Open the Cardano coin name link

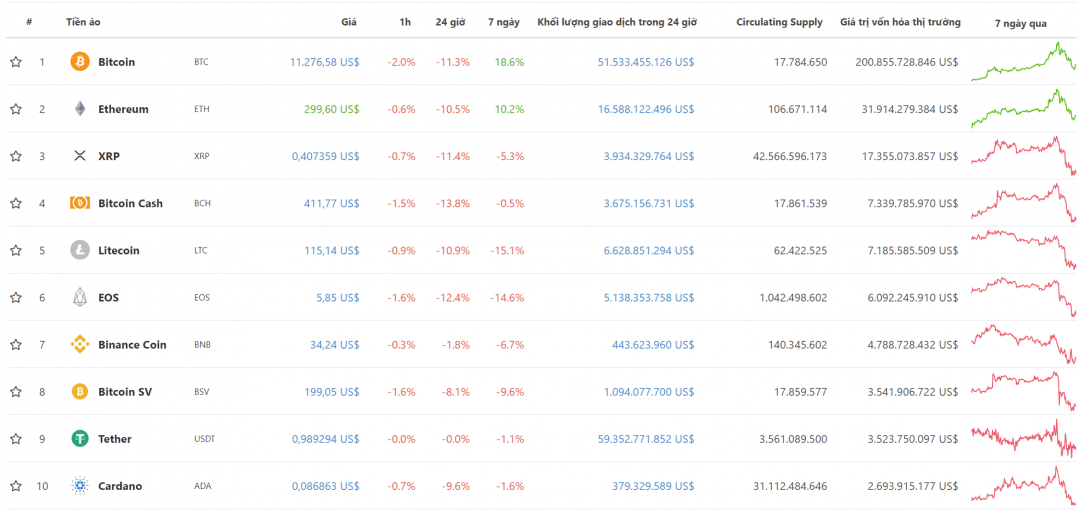[120, 486]
